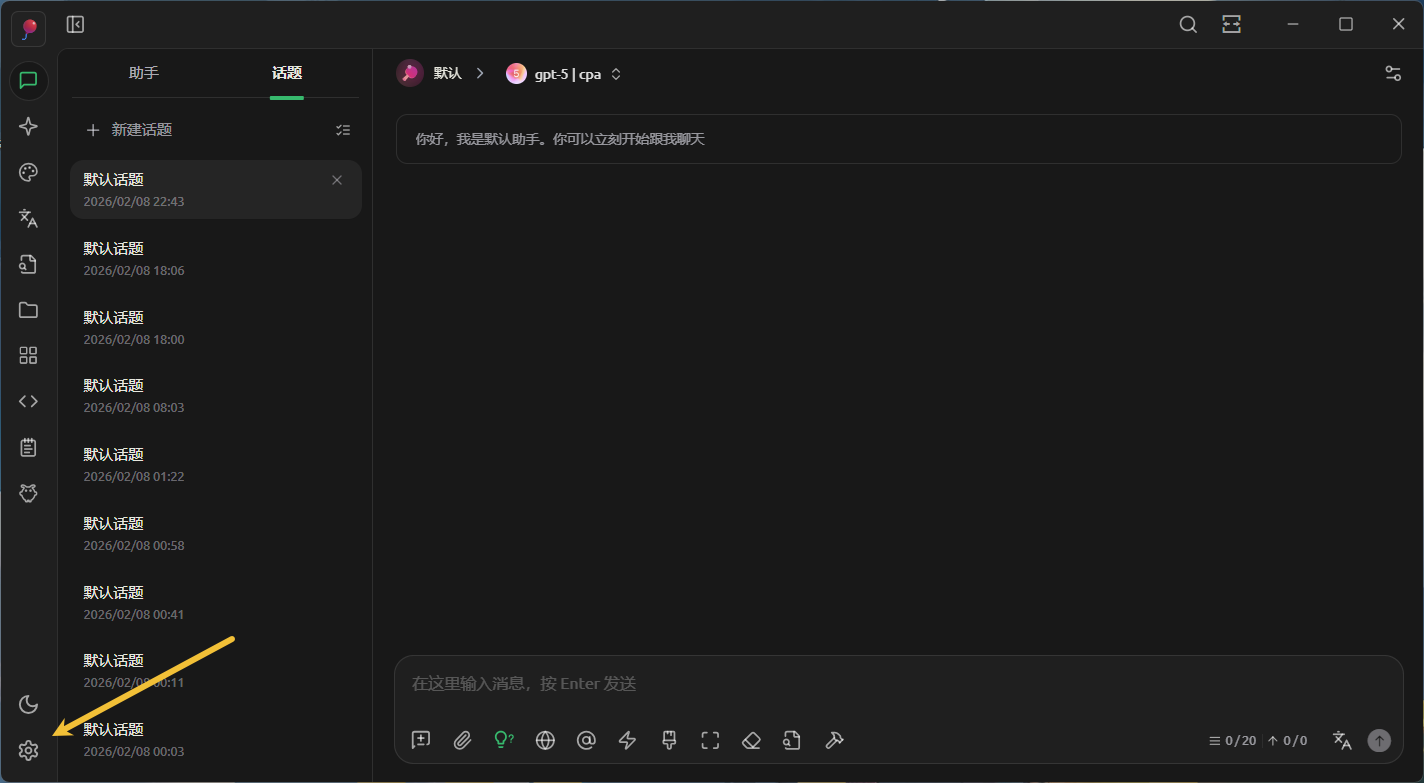This screenshot has height=783, width=1424.
Task: Click 新建话题 to create topic
Action: tap(130, 130)
